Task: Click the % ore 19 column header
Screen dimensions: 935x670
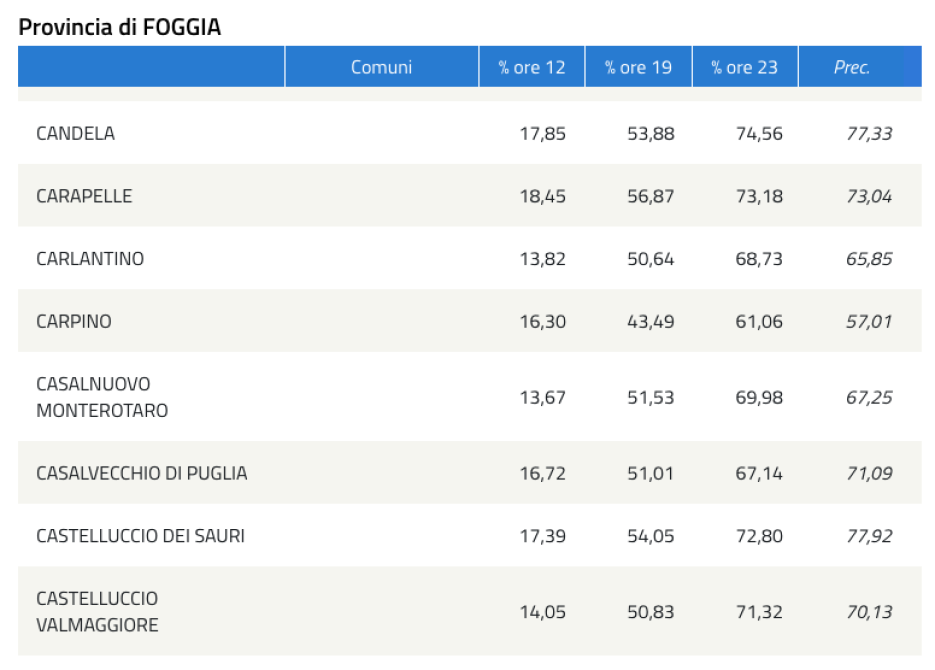Action: pyautogui.click(x=638, y=67)
